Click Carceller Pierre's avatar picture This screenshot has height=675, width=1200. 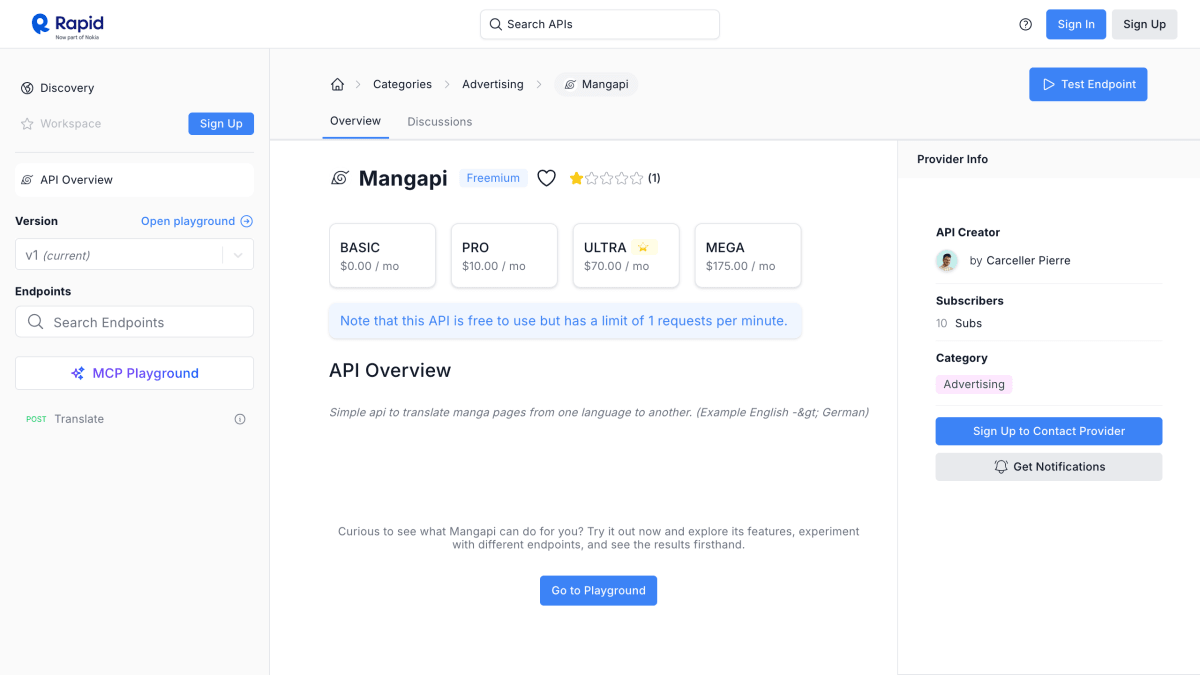point(947,261)
